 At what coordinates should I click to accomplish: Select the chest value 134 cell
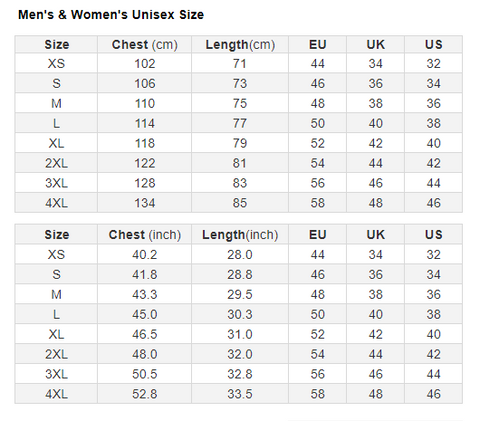pyautogui.click(x=145, y=203)
